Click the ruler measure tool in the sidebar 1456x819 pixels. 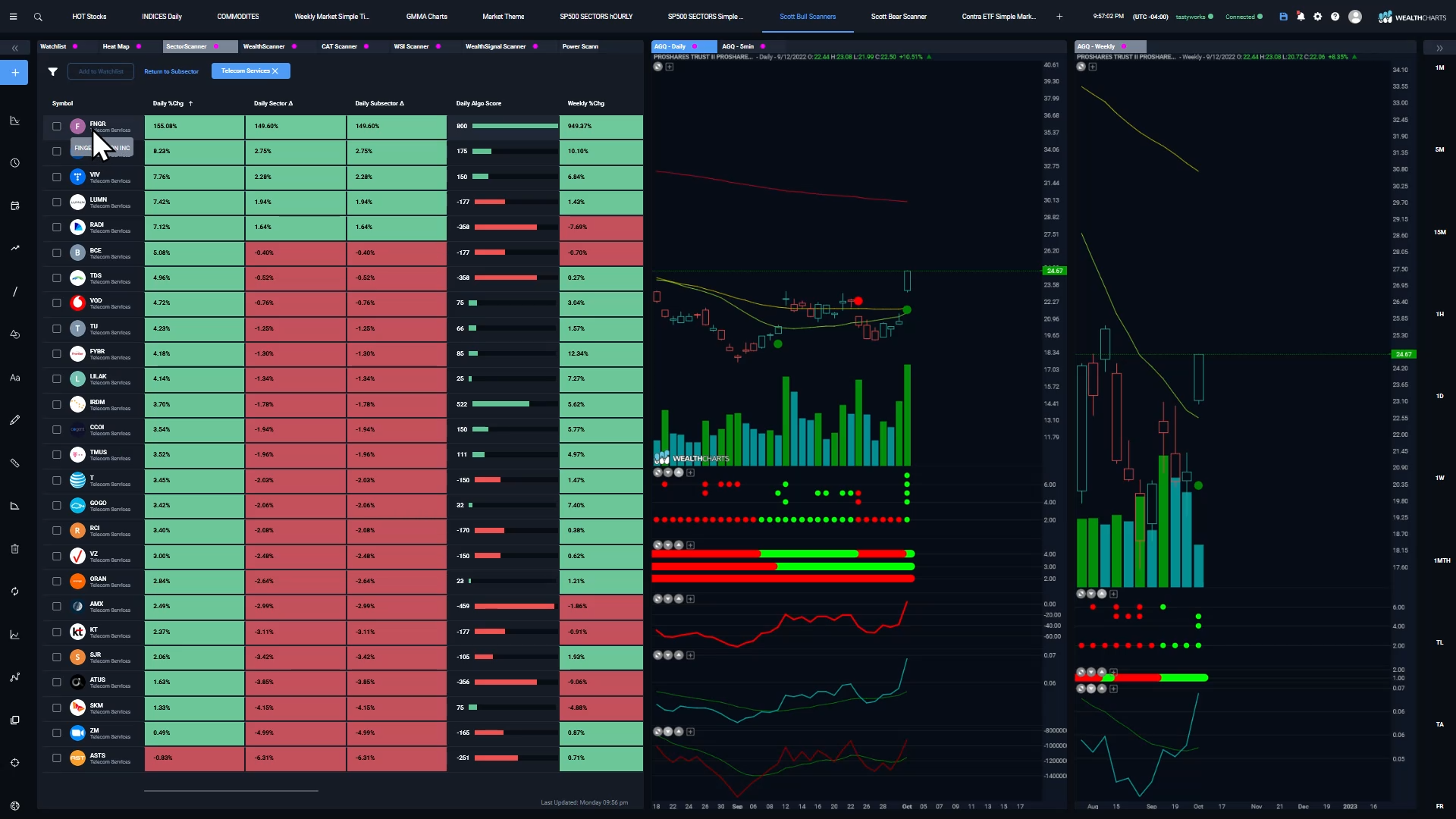coord(14,463)
